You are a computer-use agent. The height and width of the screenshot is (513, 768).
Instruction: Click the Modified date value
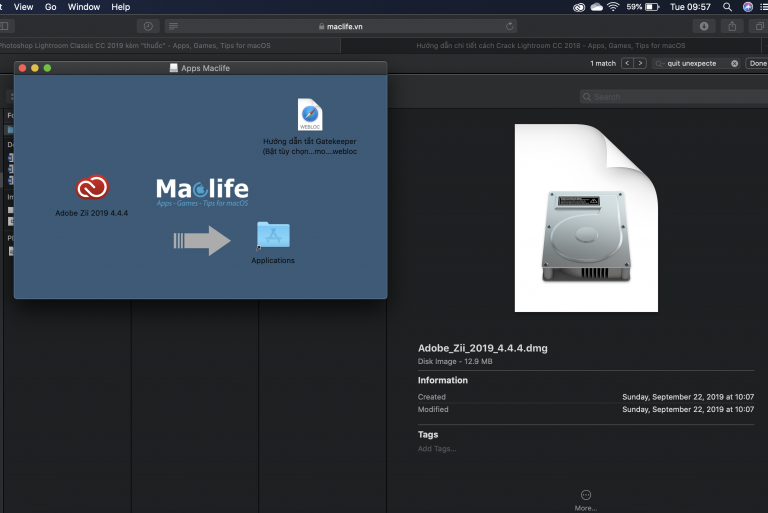(688, 409)
